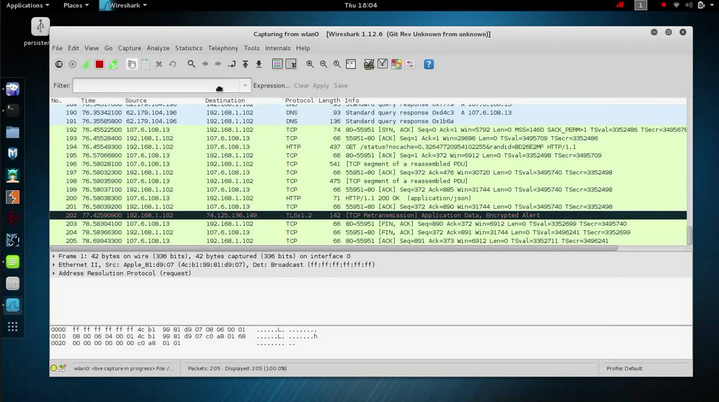Open the Wireshark app menu in top bar
Image resolution: width=719 pixels, height=402 pixels.
coord(124,6)
